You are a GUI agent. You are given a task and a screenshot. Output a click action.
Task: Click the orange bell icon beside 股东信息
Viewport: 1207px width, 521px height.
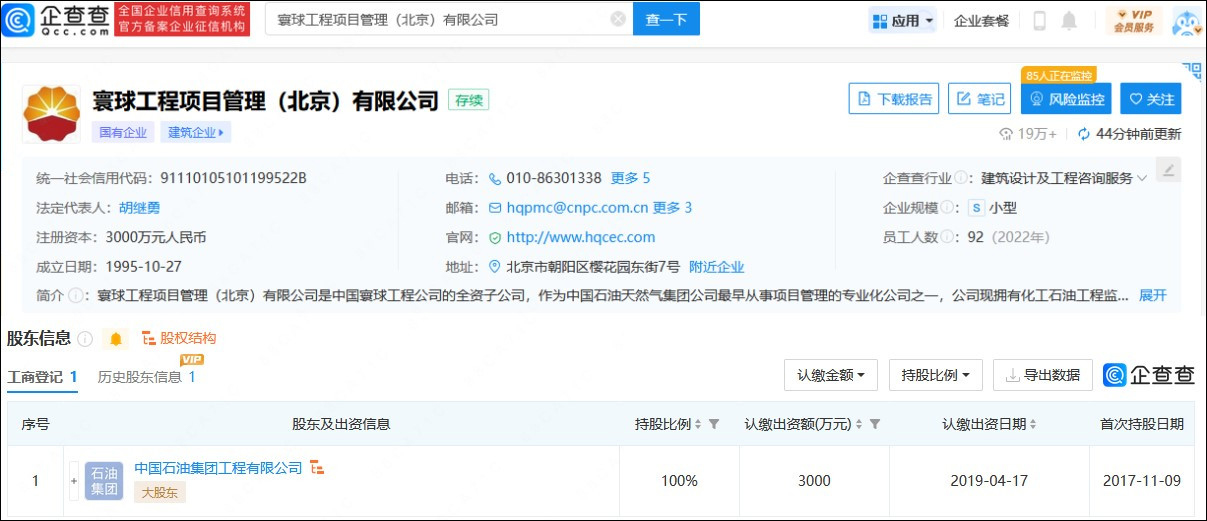pyautogui.click(x=116, y=339)
